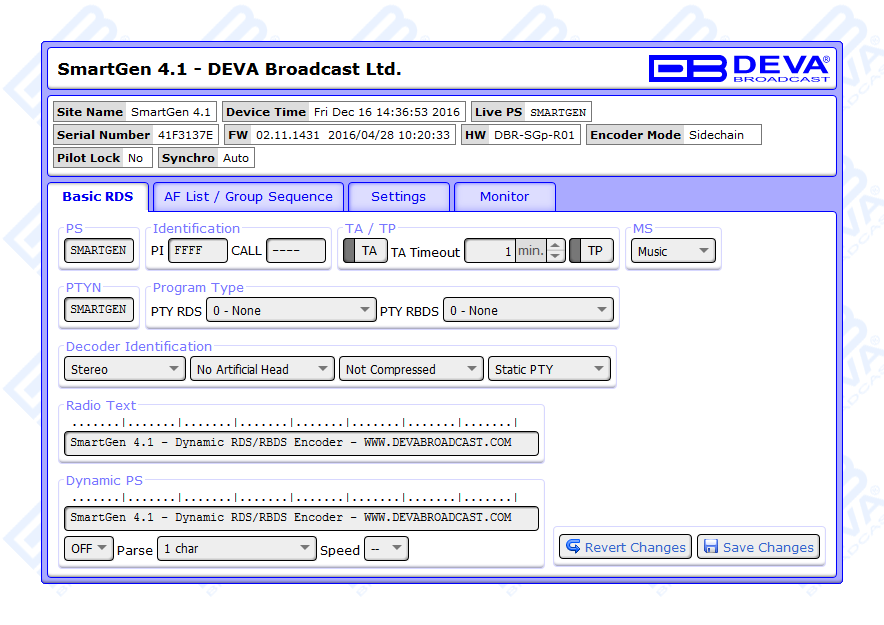The height and width of the screenshot is (625, 884).
Task: Expand the PTY RBDS dropdown
Action: point(528,311)
